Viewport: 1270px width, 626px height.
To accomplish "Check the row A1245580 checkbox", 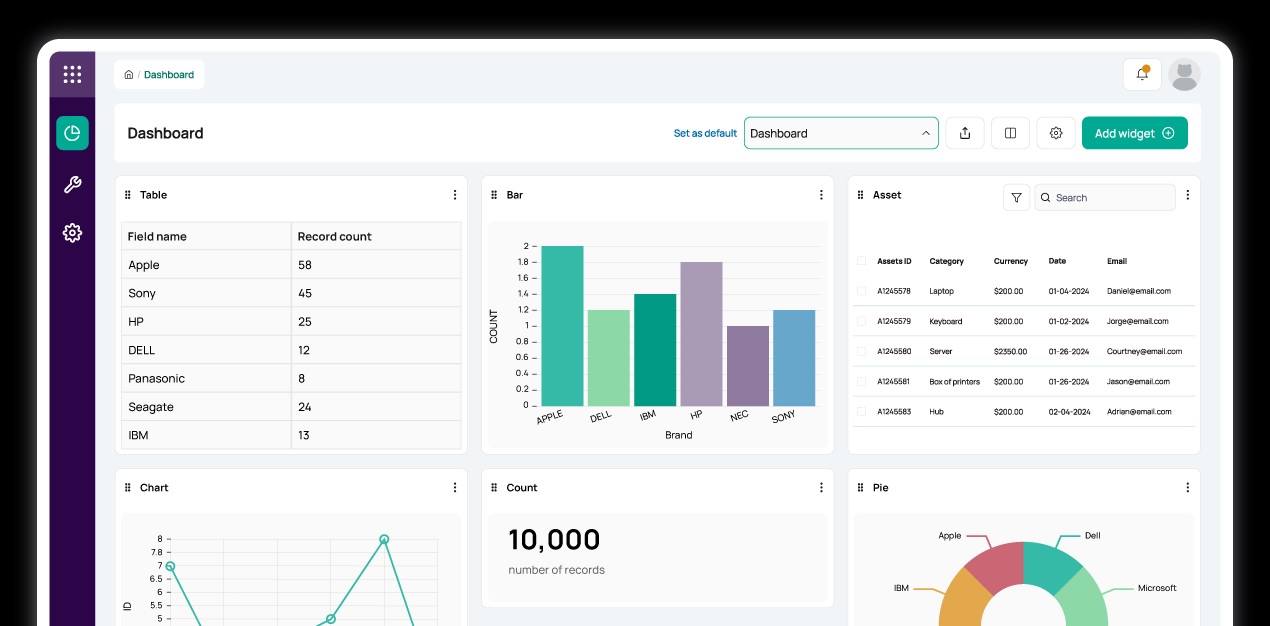I will 862,351.
